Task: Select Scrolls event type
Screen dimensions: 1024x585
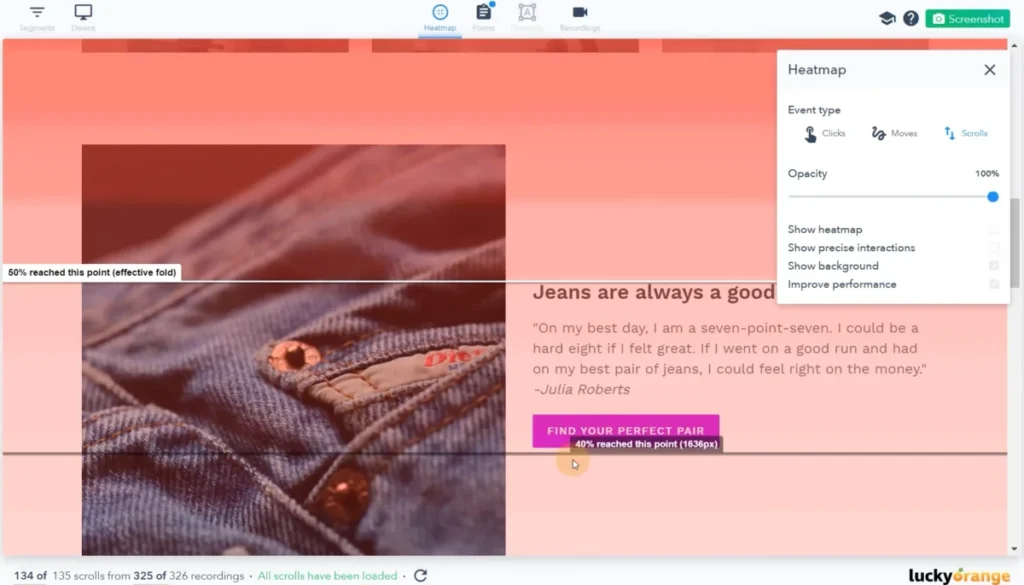Action: click(x=965, y=133)
